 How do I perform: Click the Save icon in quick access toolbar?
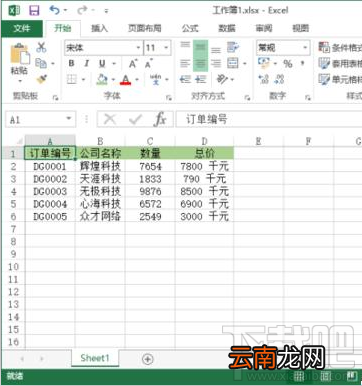(x=34, y=11)
